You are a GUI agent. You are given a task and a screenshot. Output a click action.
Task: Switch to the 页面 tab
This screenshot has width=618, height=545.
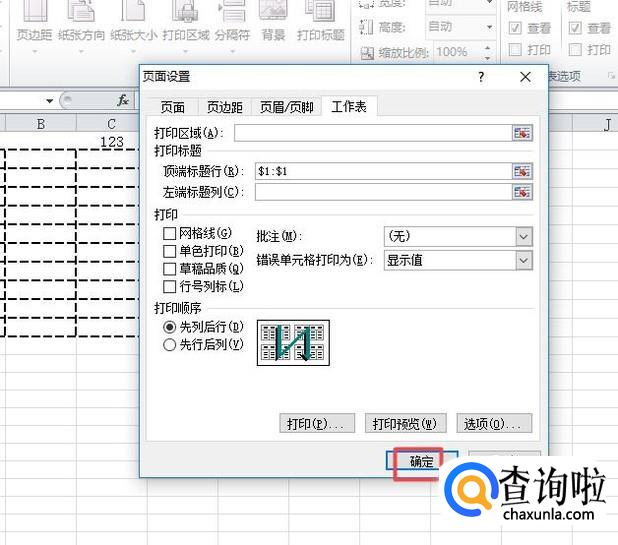click(x=173, y=107)
